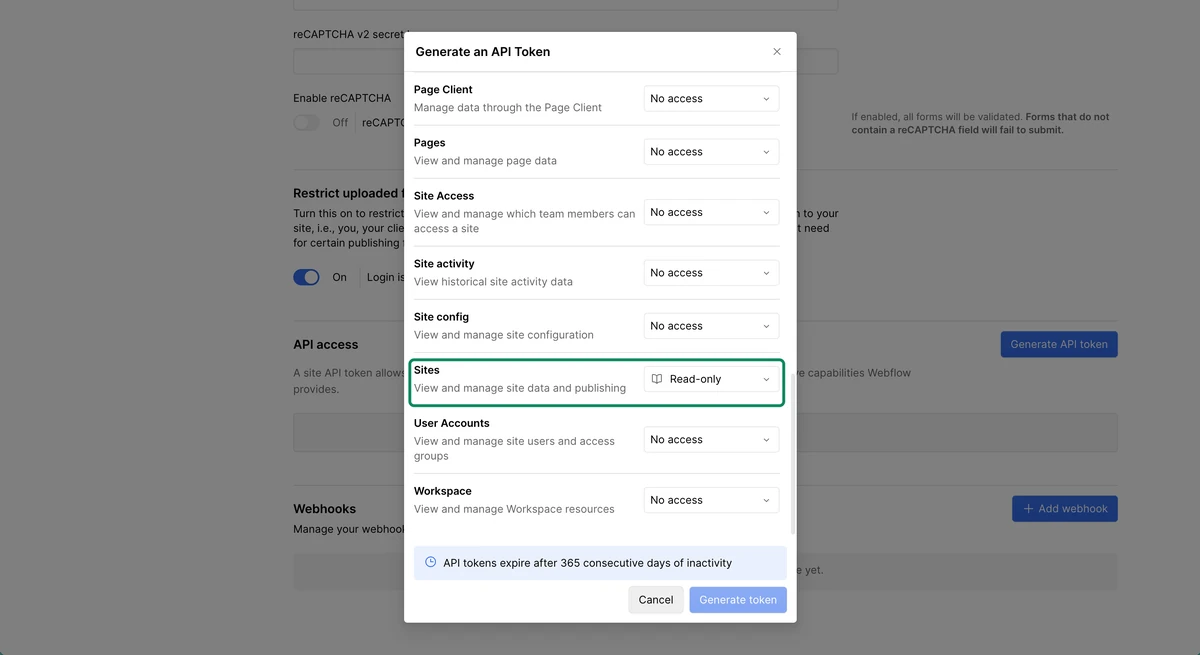This screenshot has width=1200, height=655.
Task: Click the Page Client label
Action: (443, 90)
